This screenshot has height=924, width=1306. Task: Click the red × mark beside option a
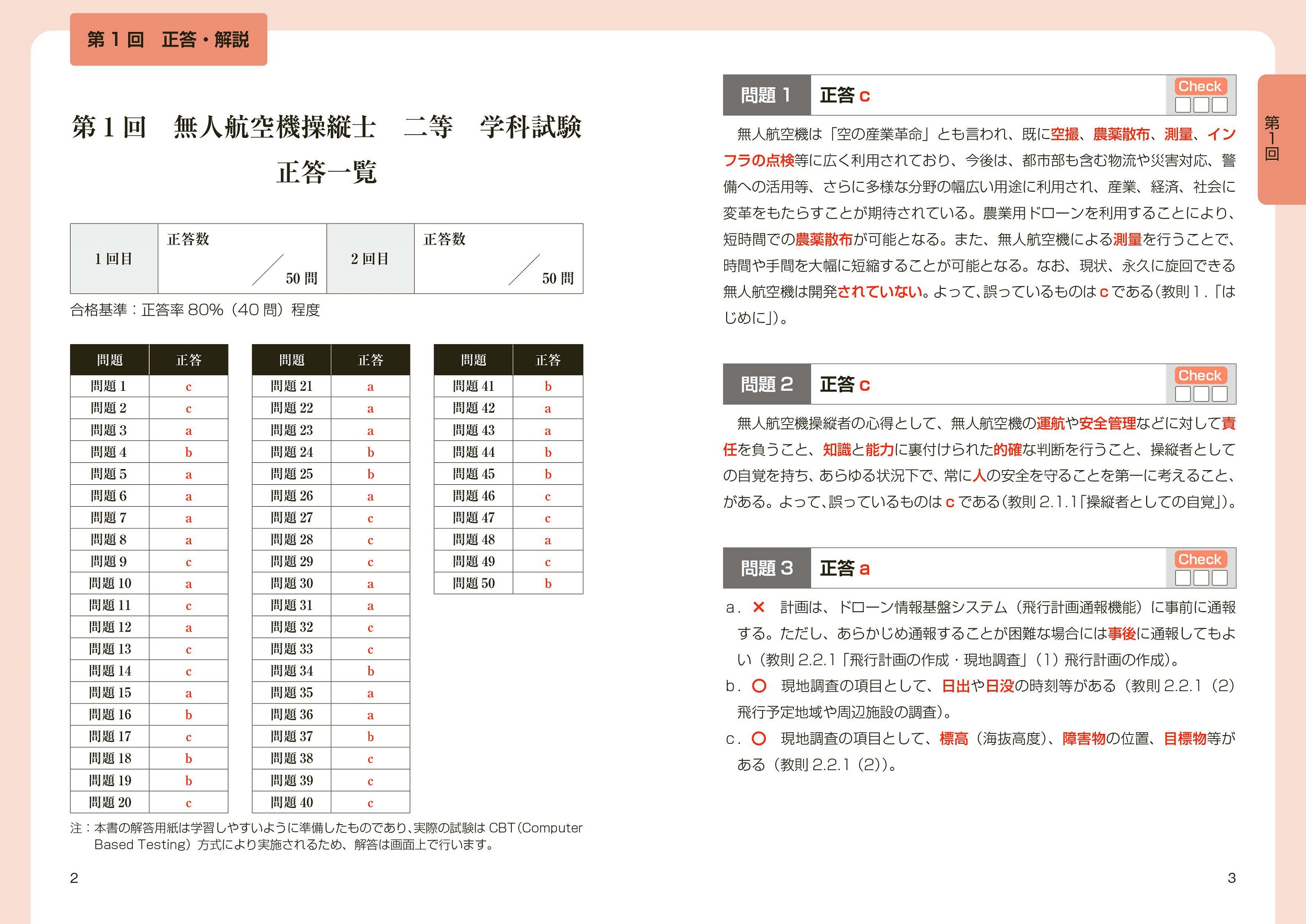[758, 607]
